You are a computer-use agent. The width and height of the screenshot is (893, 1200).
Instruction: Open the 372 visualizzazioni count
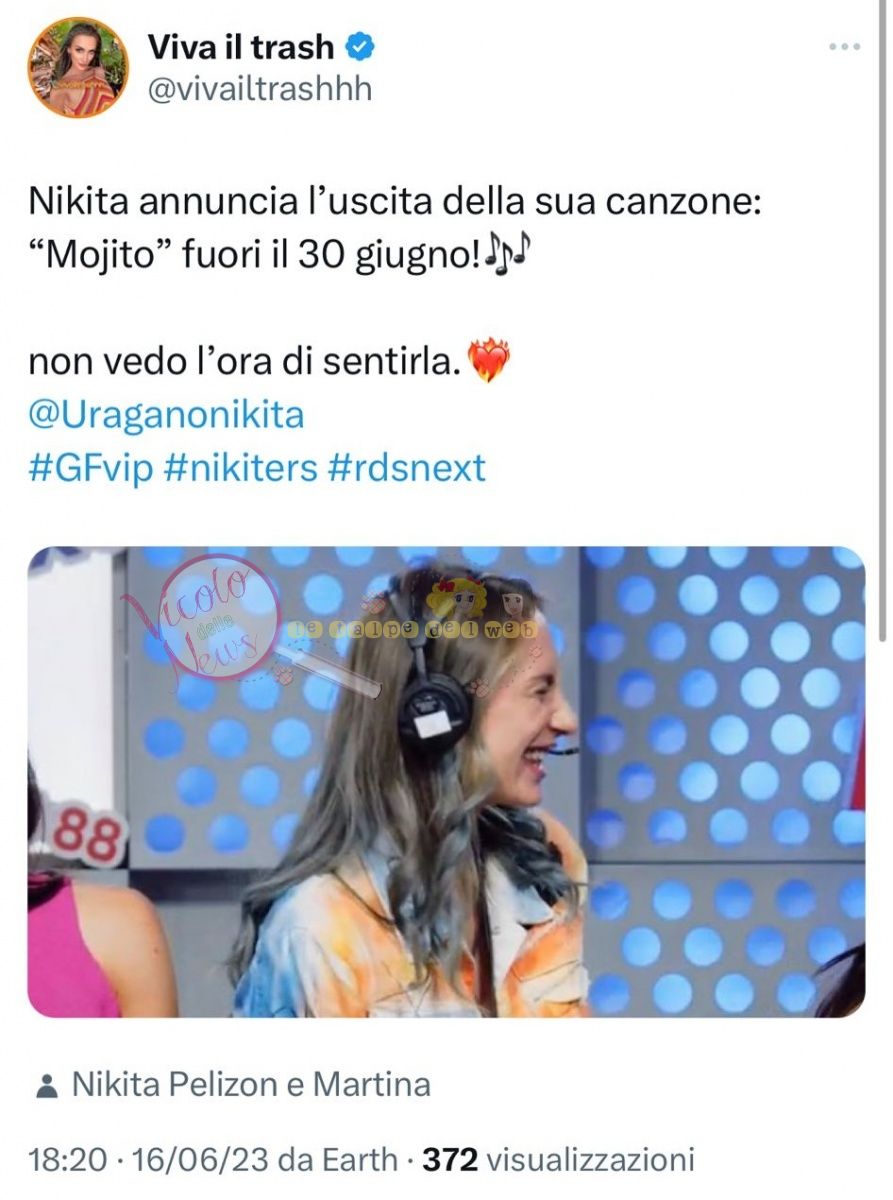pos(558,1160)
